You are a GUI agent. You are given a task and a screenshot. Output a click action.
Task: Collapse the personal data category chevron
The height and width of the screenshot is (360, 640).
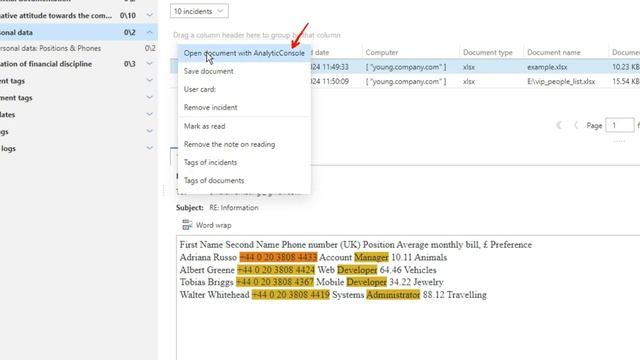click(149, 32)
